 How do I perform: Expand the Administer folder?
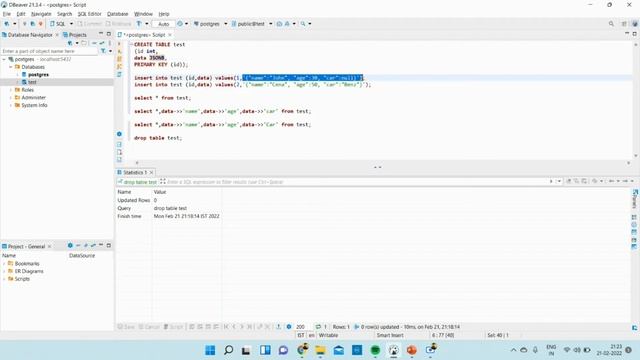coord(11,98)
